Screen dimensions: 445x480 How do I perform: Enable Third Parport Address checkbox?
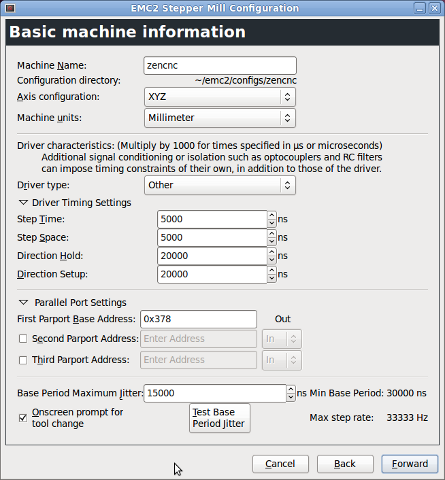click(x=23, y=360)
